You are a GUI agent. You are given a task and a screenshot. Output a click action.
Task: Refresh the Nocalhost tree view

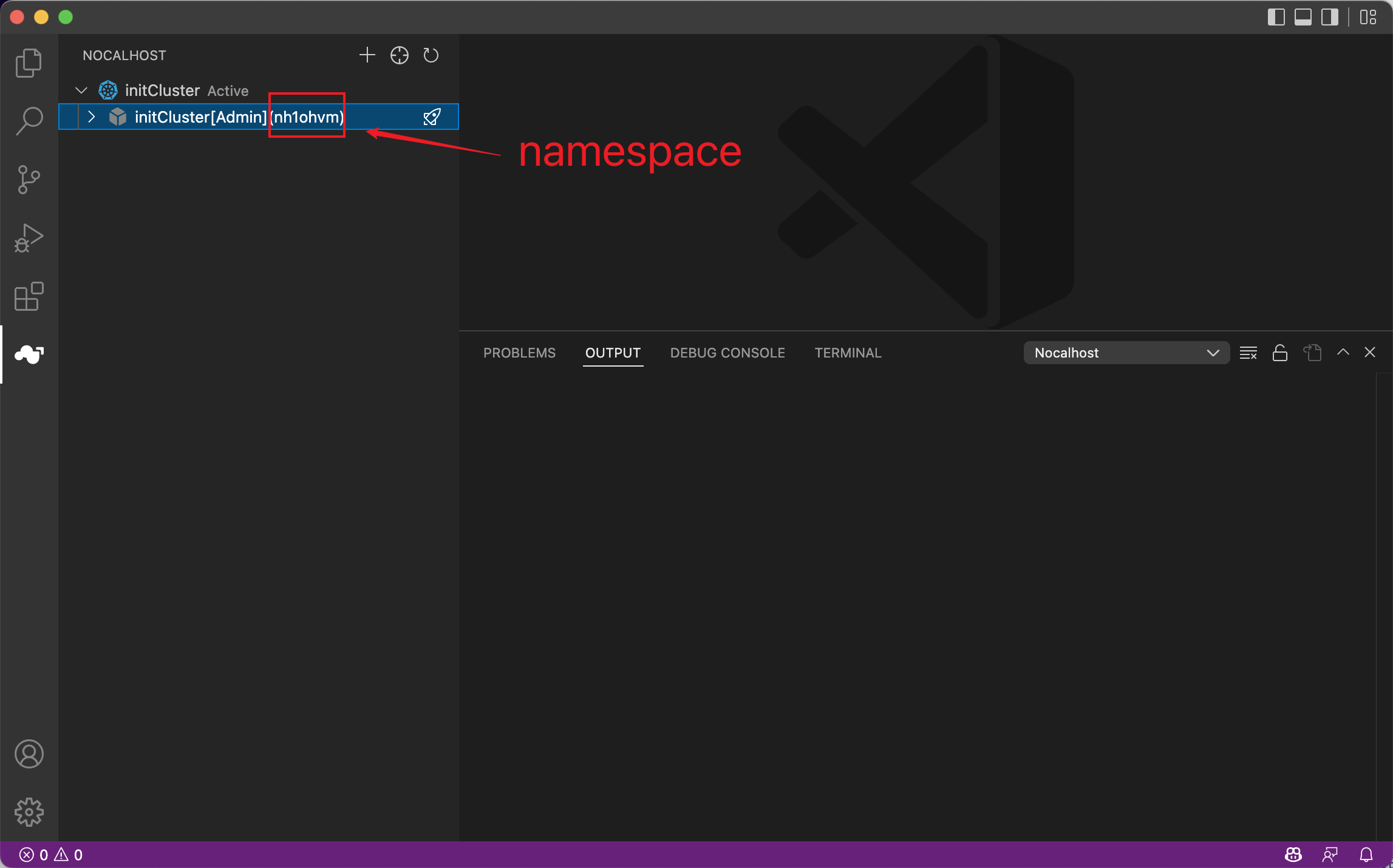tap(431, 55)
